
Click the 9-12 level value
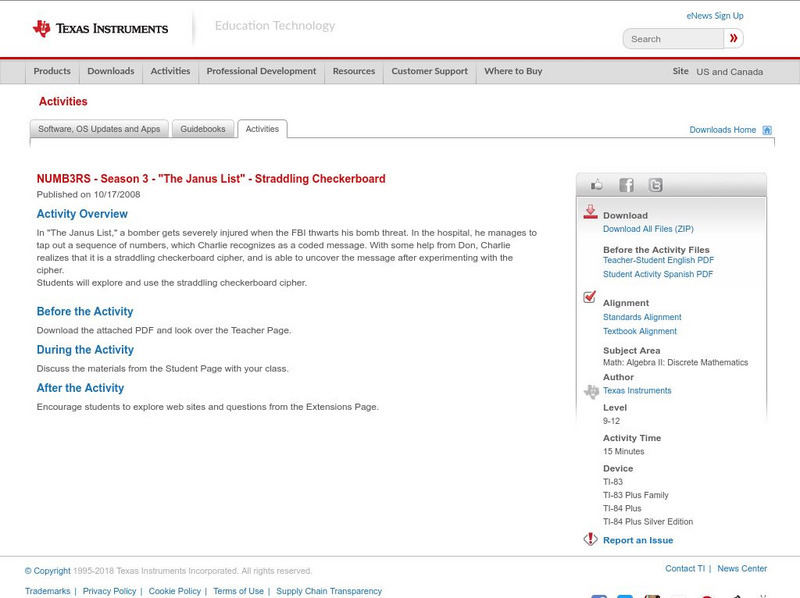click(x=611, y=421)
